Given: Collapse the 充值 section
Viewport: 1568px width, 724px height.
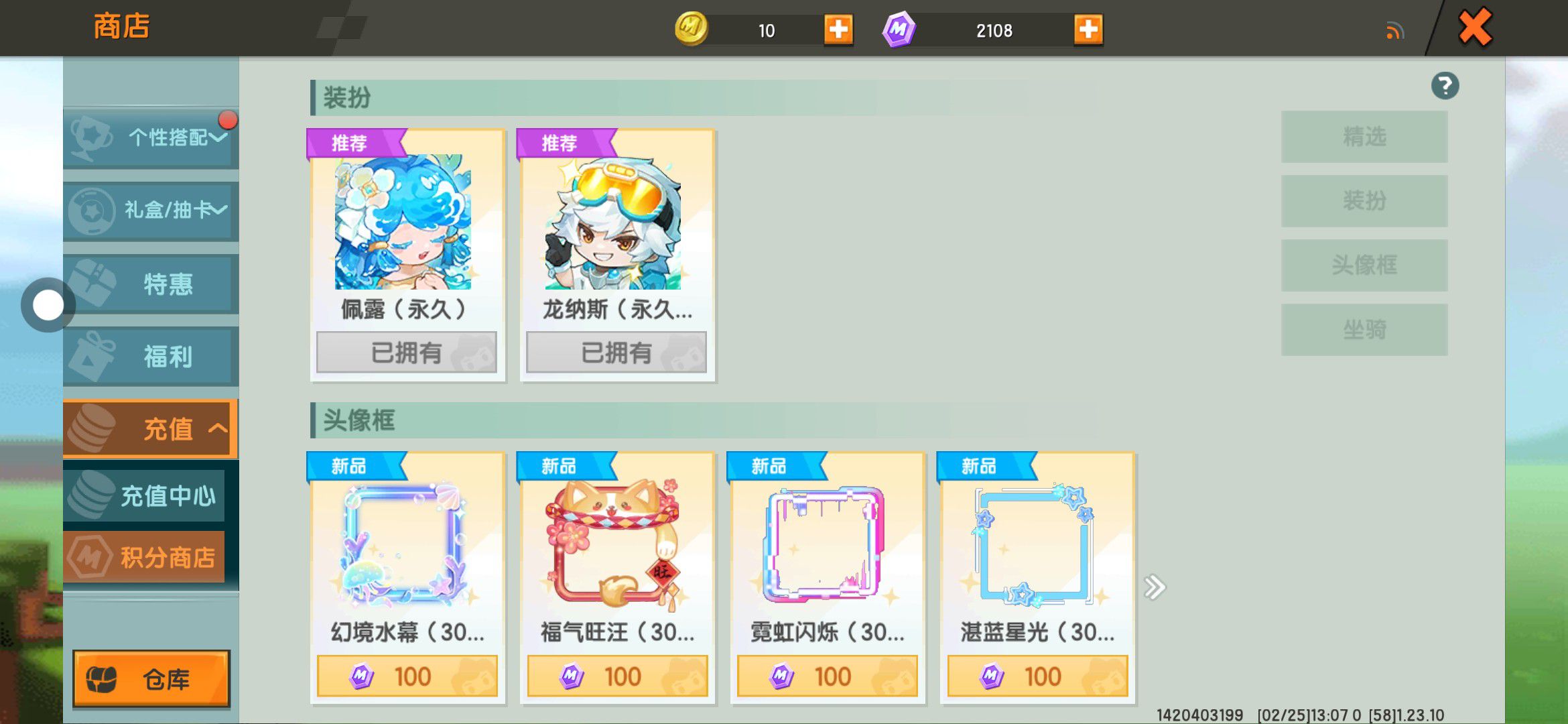Looking at the screenshot, I should (x=151, y=429).
